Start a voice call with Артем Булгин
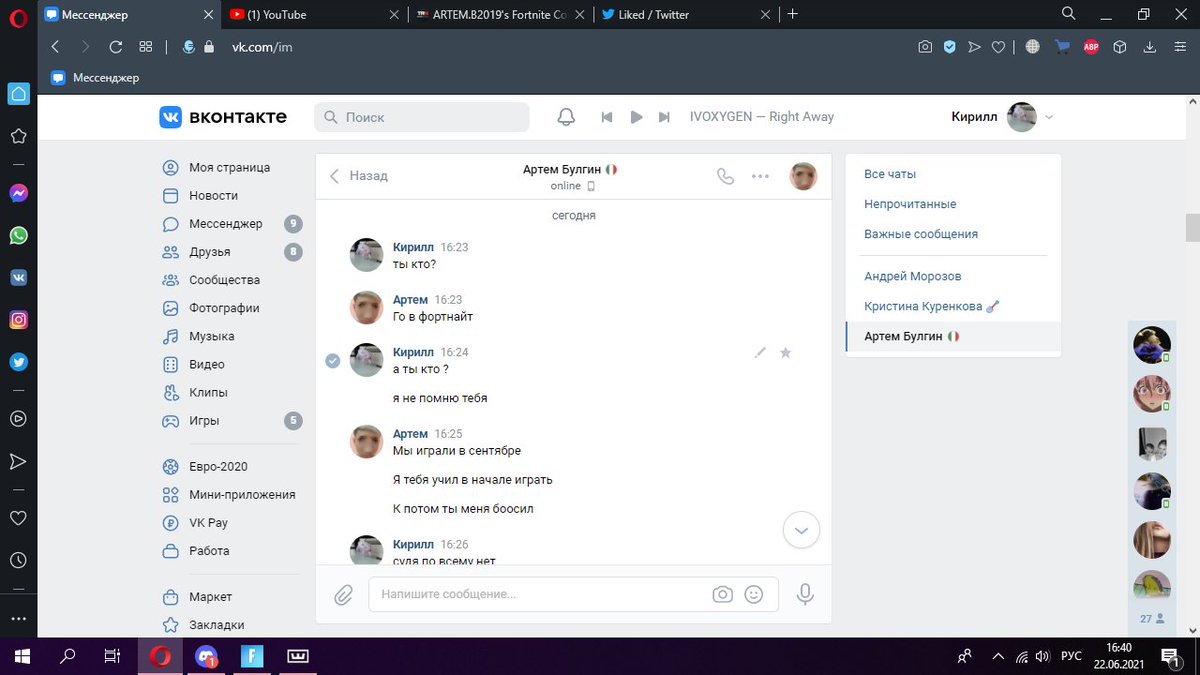 coord(726,176)
